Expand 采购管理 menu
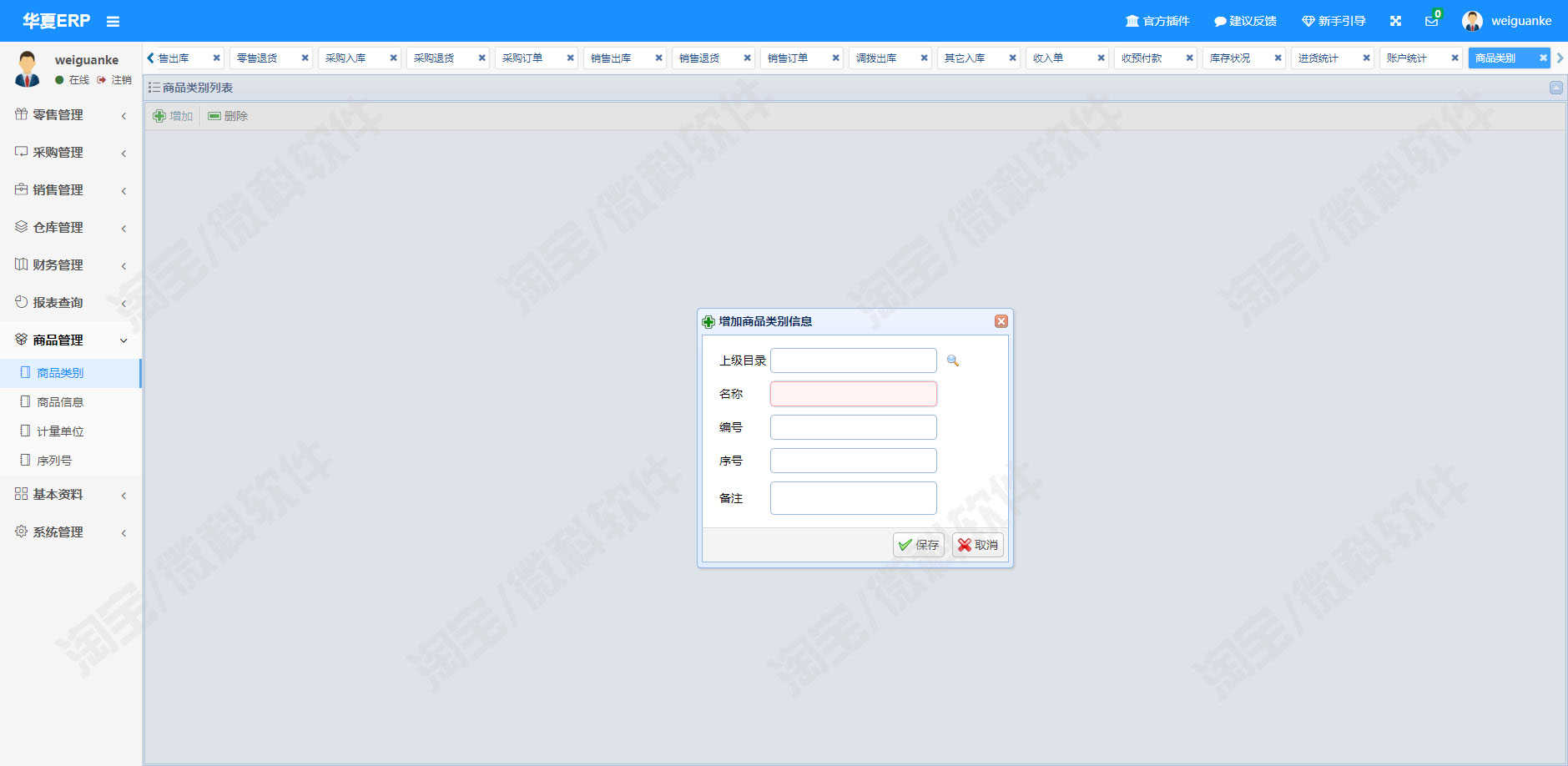Image resolution: width=1568 pixels, height=766 pixels. 71,153
